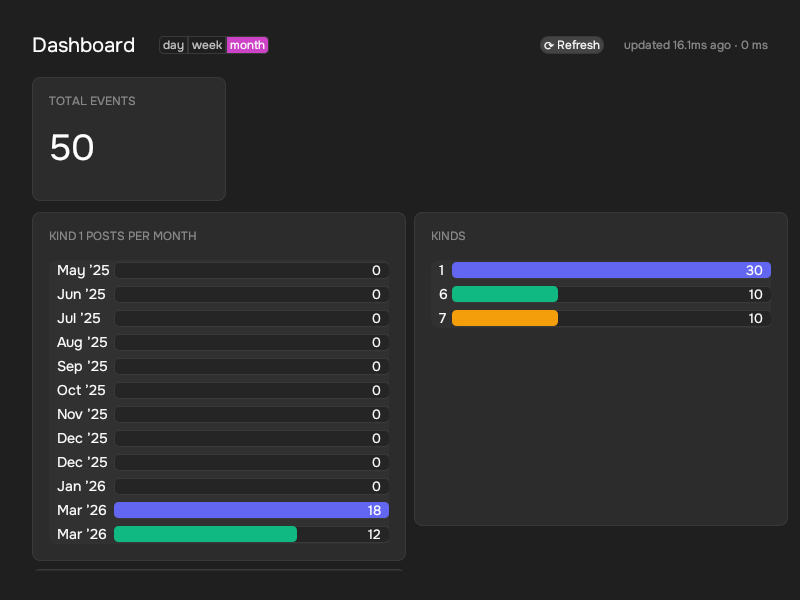This screenshot has height=600, width=800.
Task: Click the Jun '25 row
Action: pyautogui.click(x=220, y=294)
